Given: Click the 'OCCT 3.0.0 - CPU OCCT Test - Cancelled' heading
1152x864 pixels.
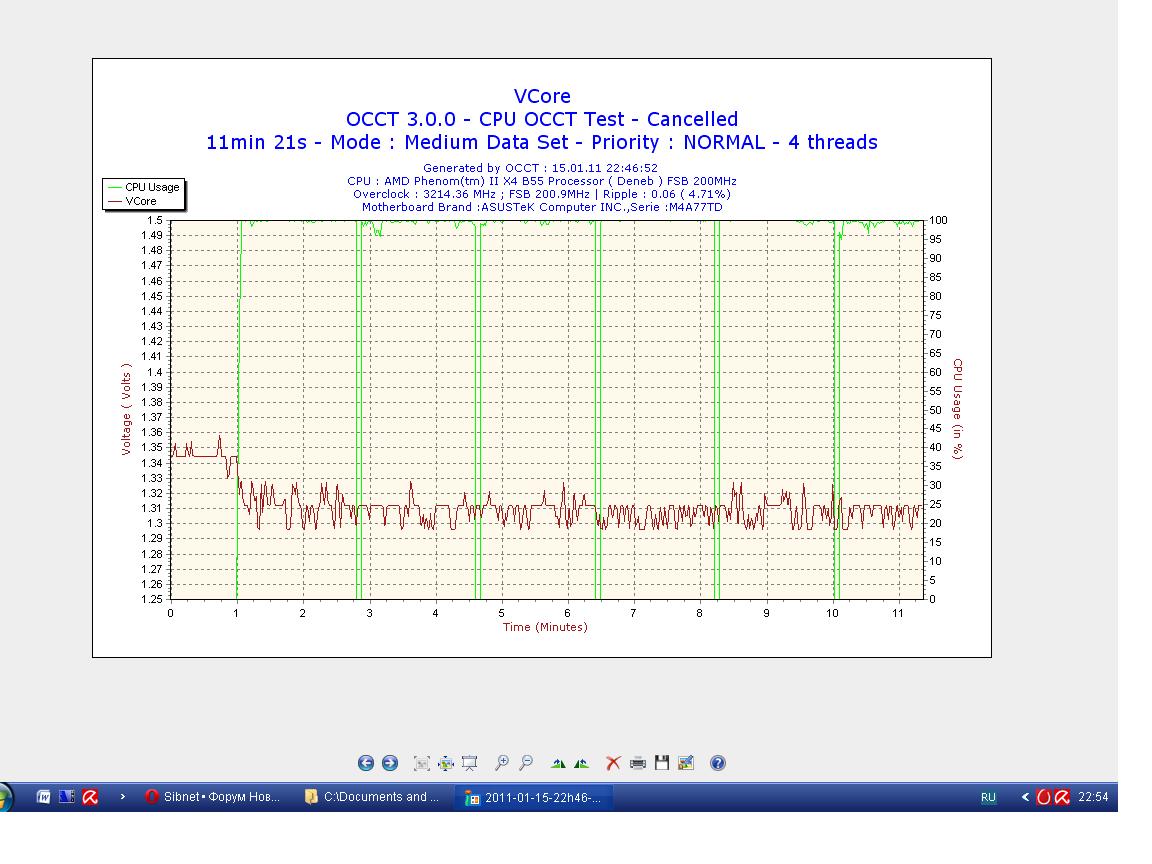Looking at the screenshot, I should point(542,119).
